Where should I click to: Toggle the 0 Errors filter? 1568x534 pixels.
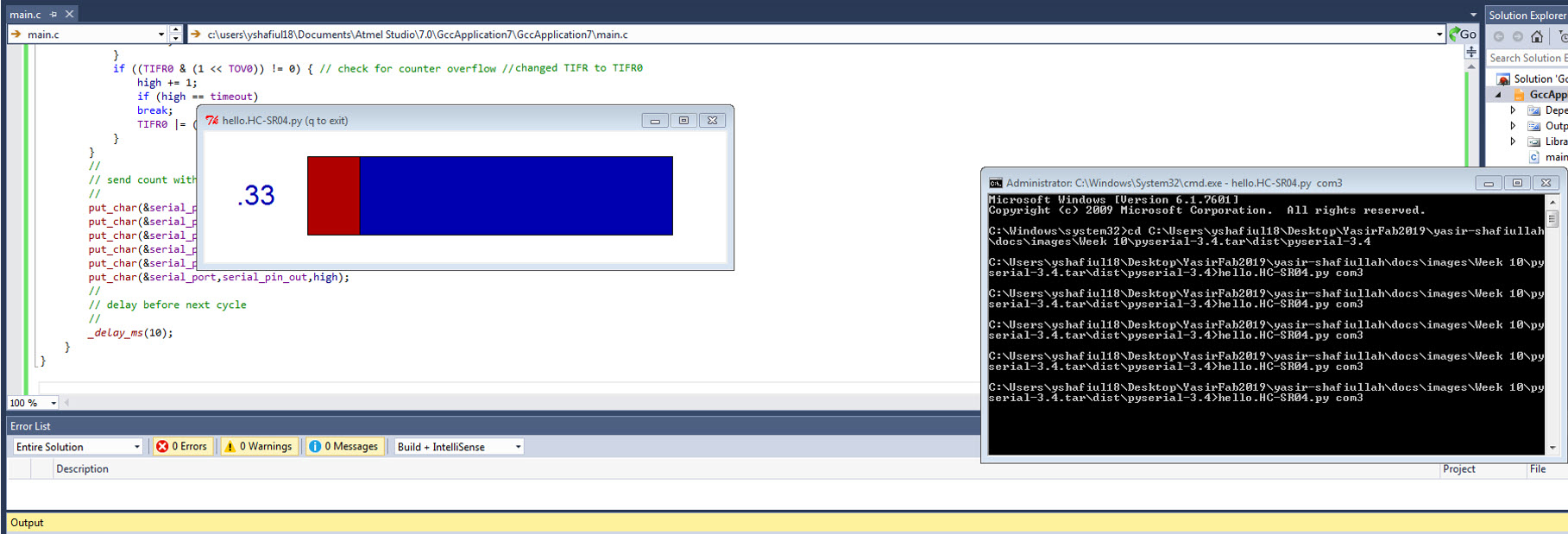[181, 447]
